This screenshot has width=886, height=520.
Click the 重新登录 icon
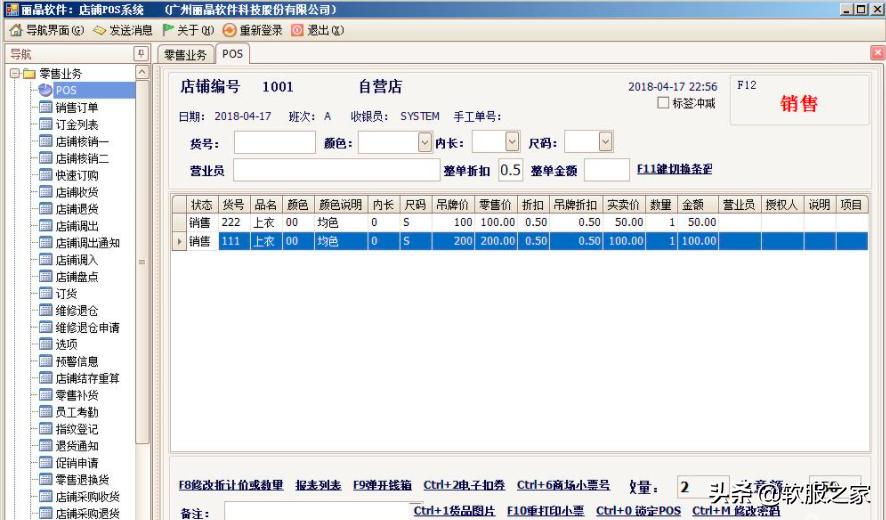pyautogui.click(x=229, y=30)
